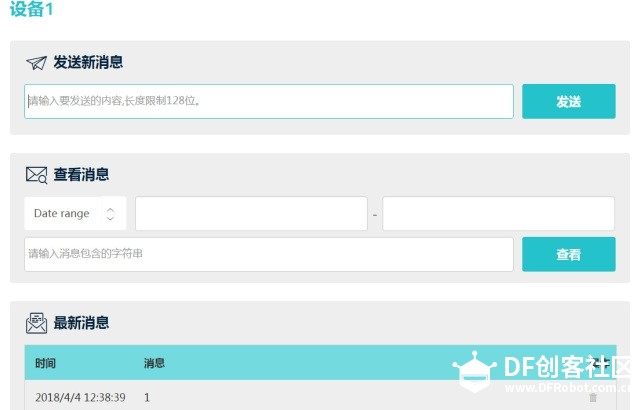
Task: Click the end date input box
Action: coord(498,214)
